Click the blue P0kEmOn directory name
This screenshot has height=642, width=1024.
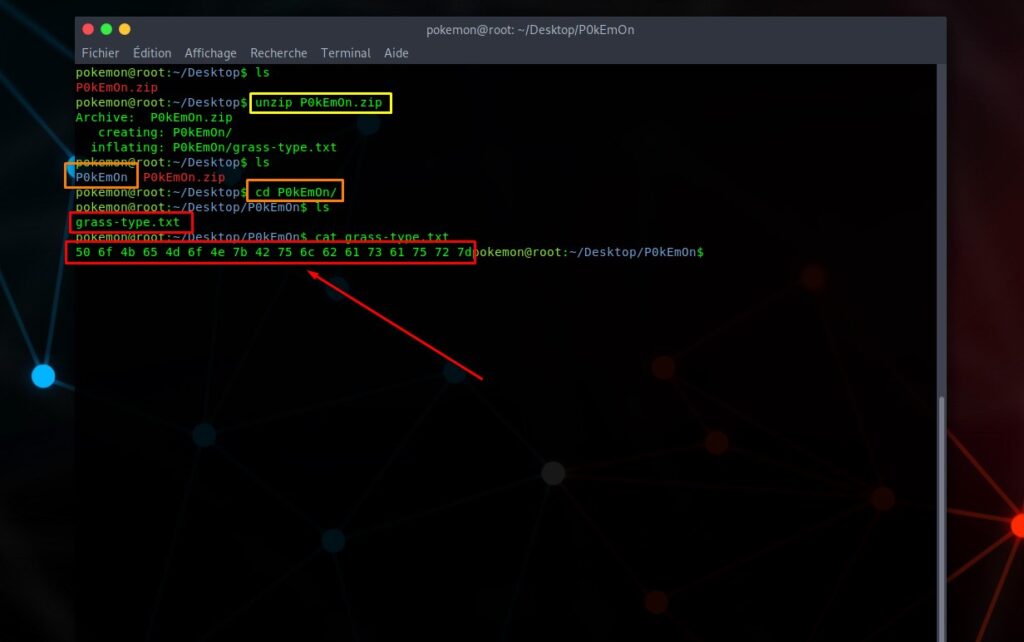point(100,176)
